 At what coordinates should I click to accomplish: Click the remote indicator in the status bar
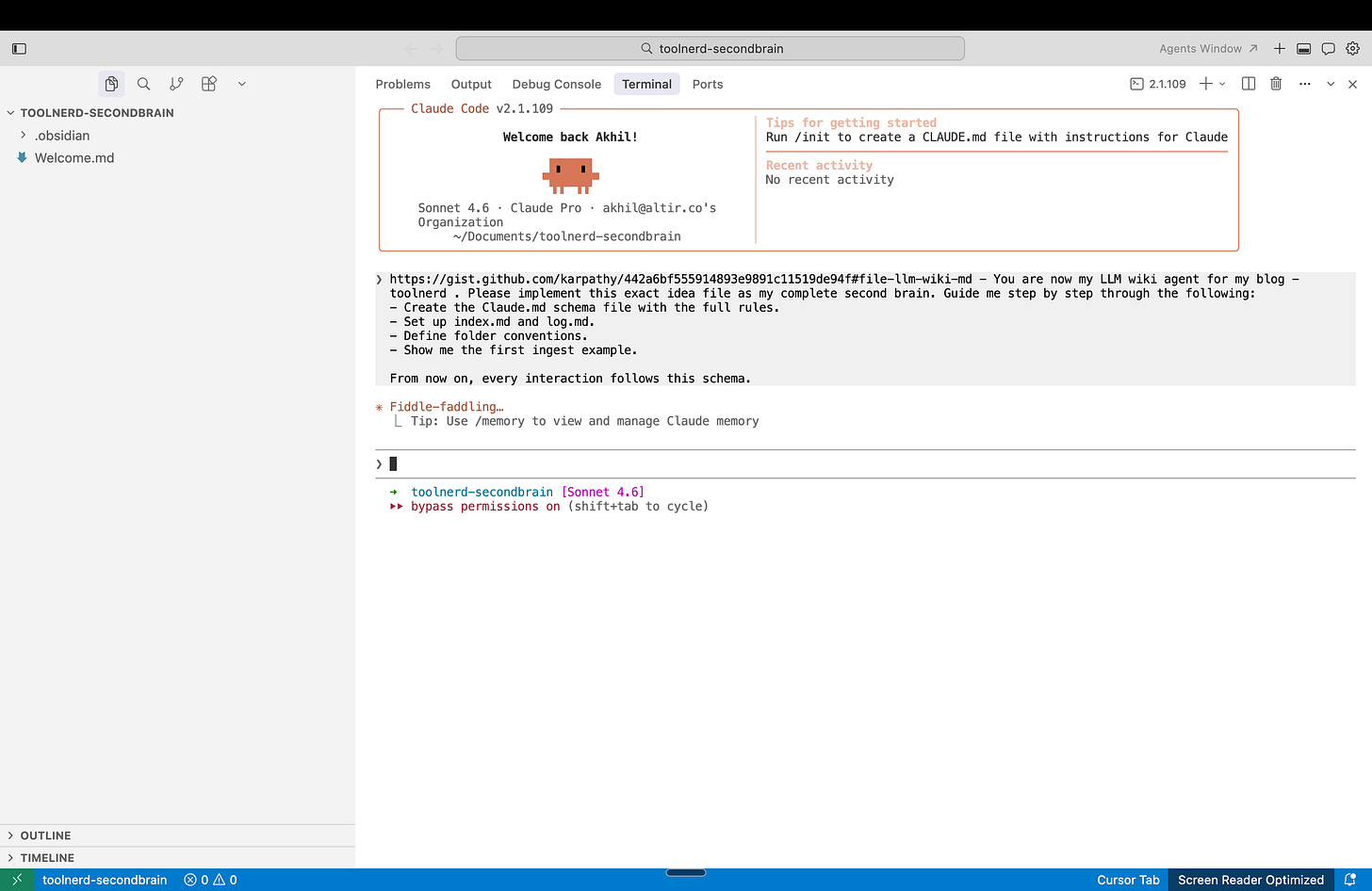15,880
